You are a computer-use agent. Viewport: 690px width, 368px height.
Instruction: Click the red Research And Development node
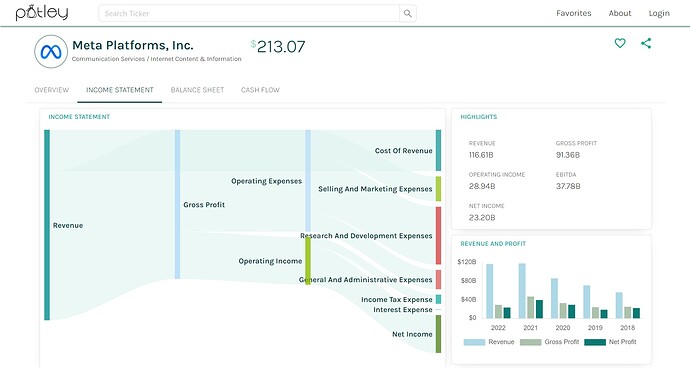438,236
